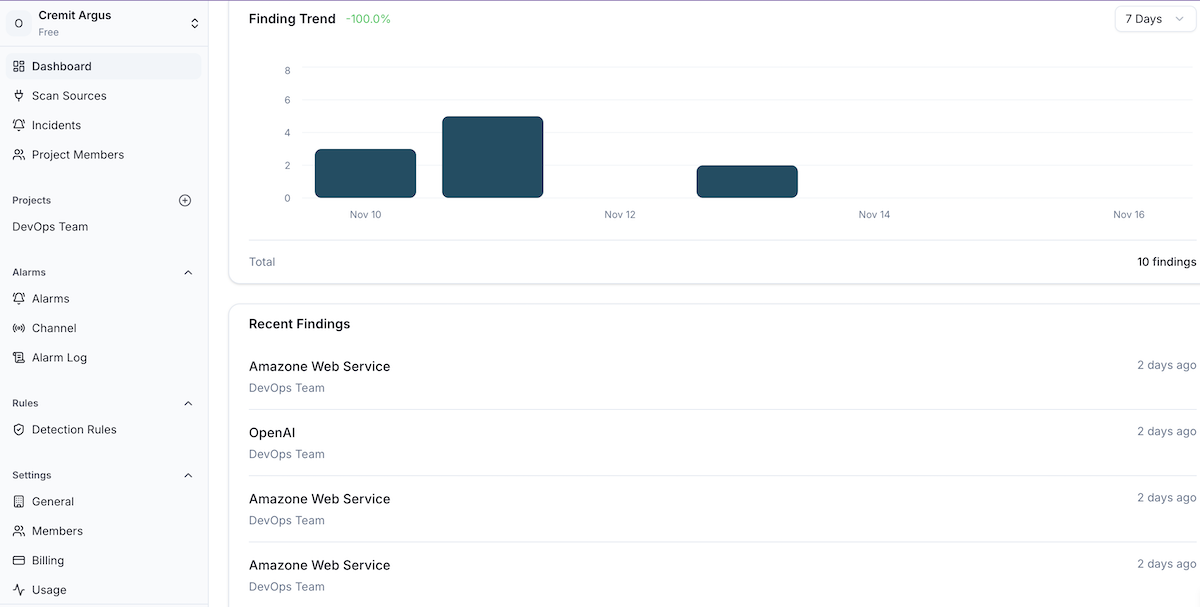Click the Nov 14 axis label
1200x607 pixels.
coord(874,215)
